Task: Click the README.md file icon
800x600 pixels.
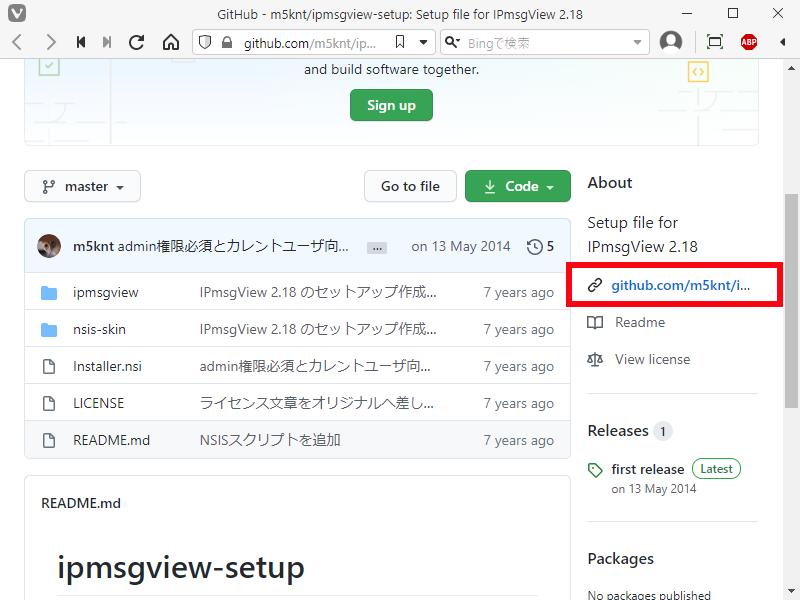Action: tap(49, 440)
